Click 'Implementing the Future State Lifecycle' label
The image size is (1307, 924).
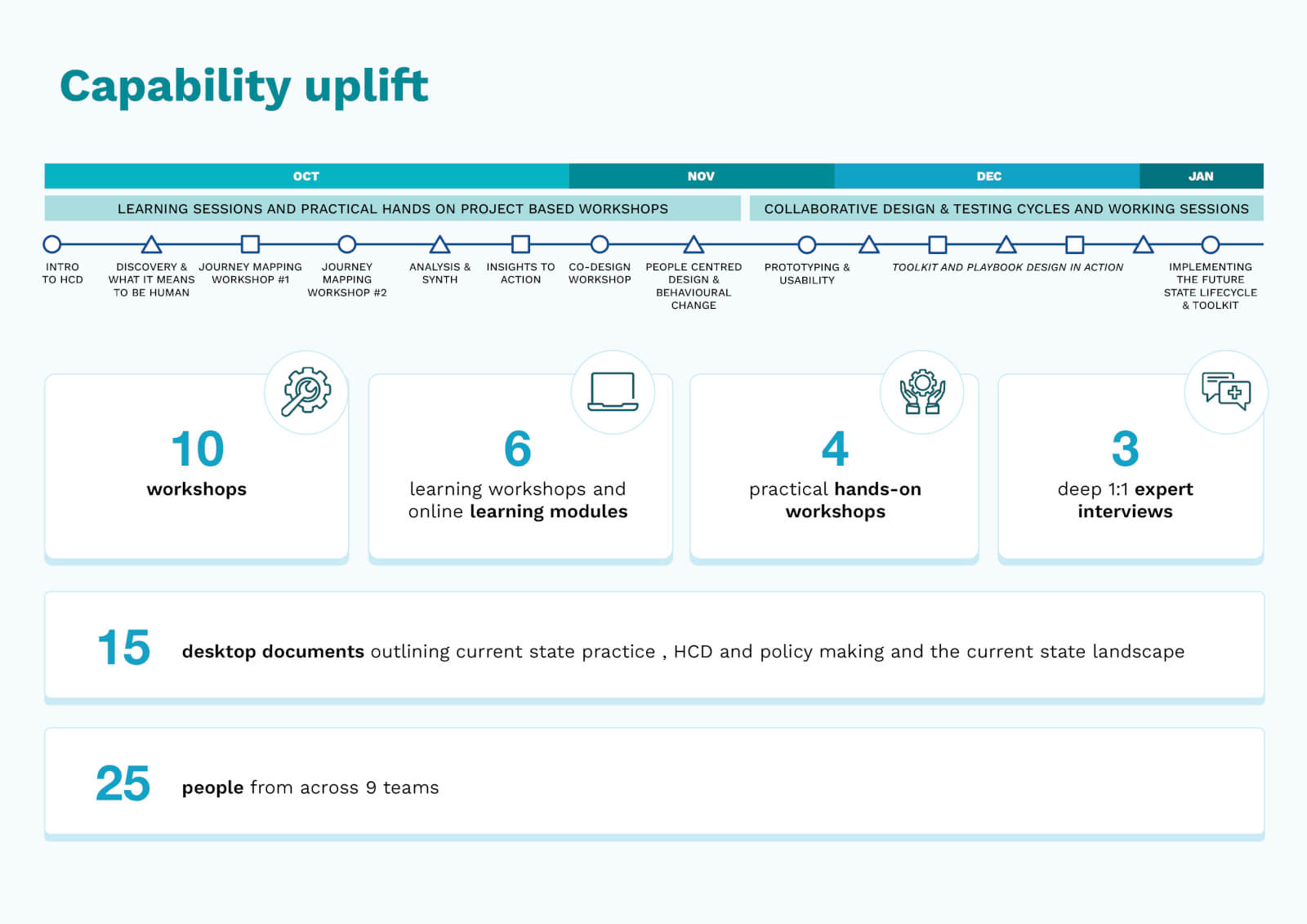tap(1211, 286)
